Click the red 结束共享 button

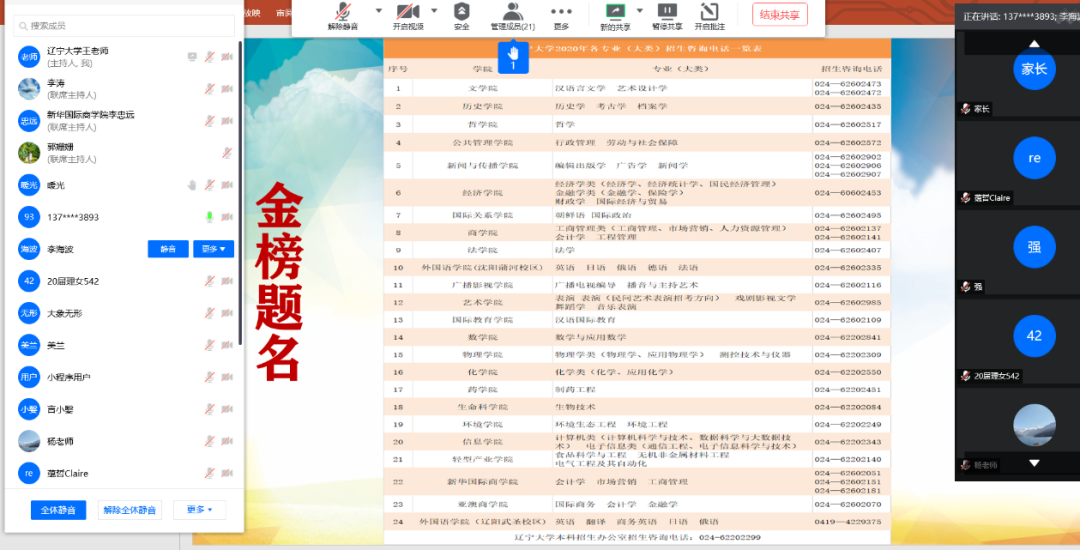click(779, 14)
